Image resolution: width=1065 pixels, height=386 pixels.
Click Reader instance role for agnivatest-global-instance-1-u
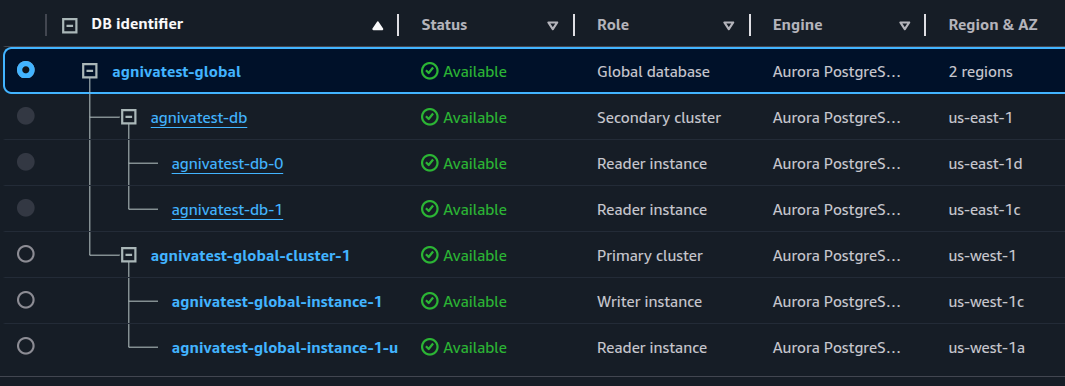tap(652, 348)
